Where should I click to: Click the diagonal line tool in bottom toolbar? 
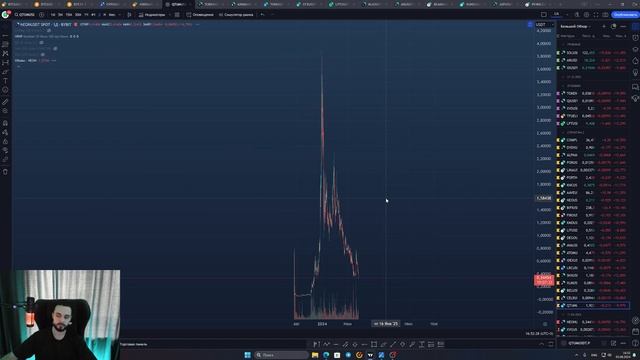[x=393, y=344]
